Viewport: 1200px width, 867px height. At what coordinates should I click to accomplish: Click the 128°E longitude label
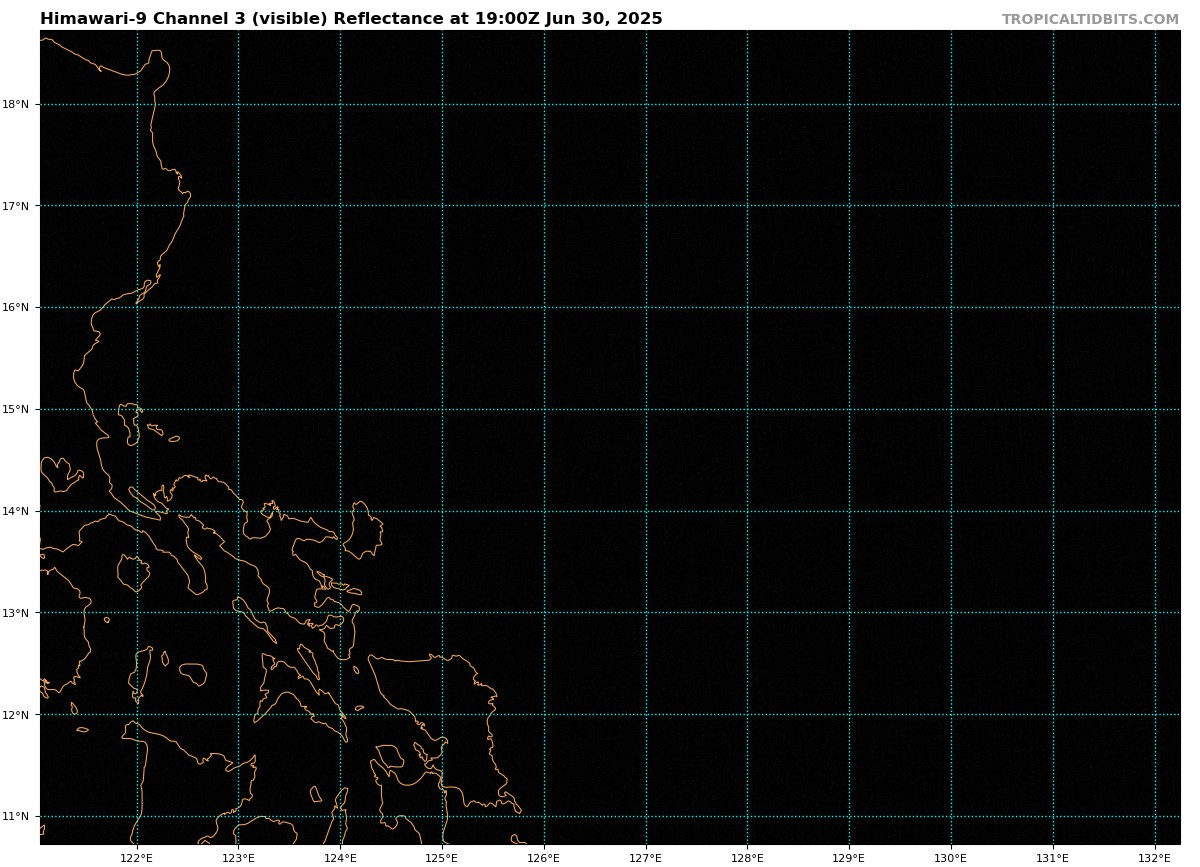click(747, 858)
